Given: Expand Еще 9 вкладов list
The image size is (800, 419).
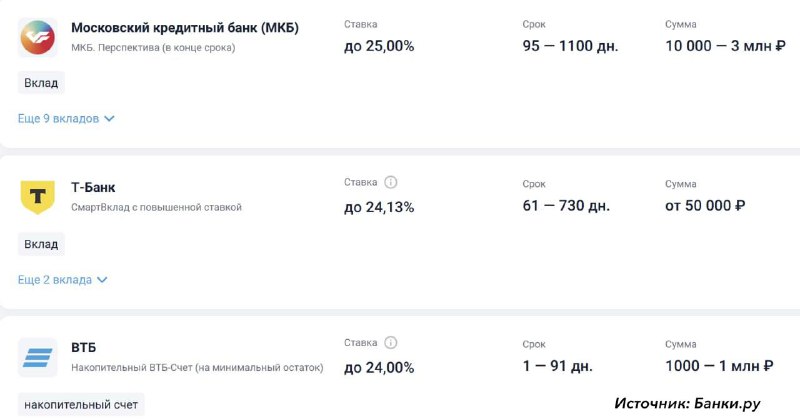Looking at the screenshot, I should pos(66,118).
